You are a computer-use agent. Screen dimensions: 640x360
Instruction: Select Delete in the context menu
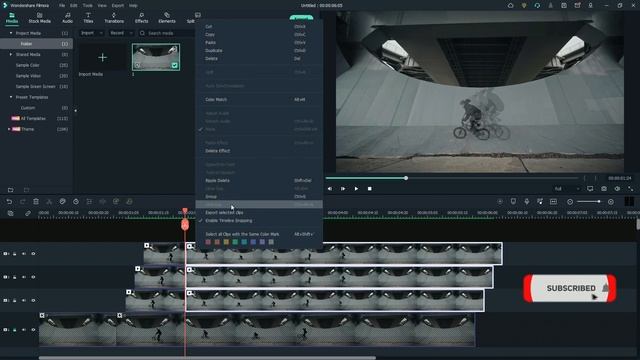pyautogui.click(x=259, y=59)
